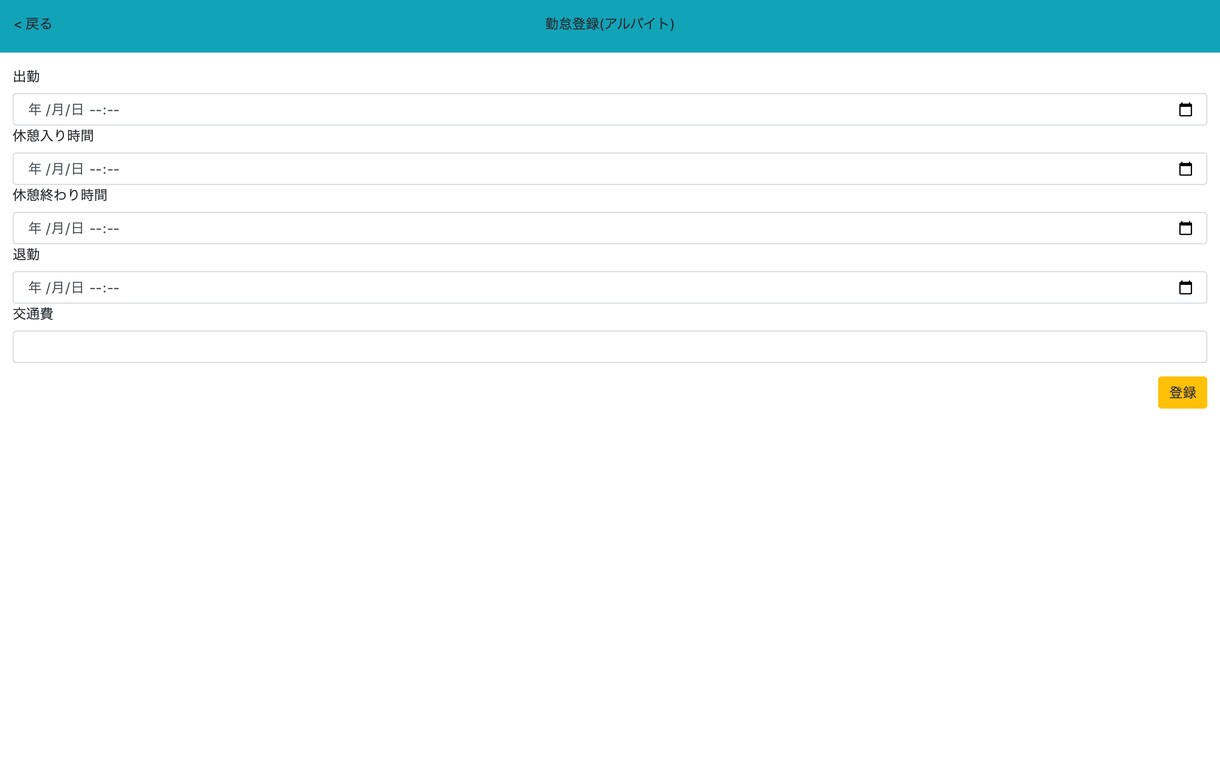Click the 休憩終わり時間 field label

click(60, 195)
